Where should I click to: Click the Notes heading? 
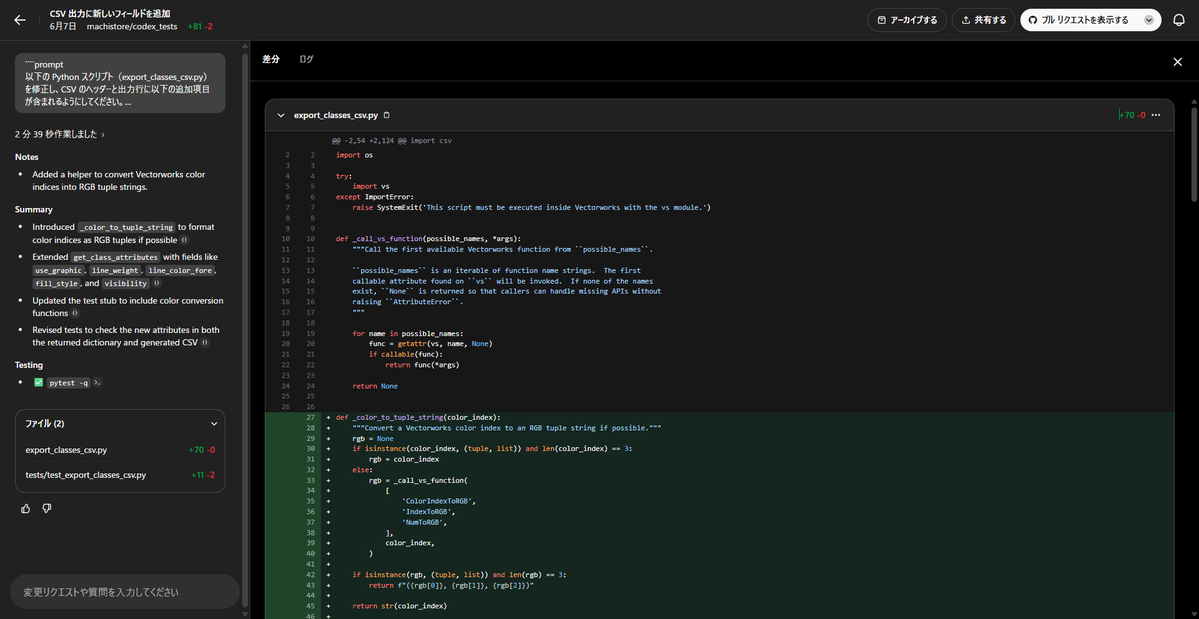26,157
